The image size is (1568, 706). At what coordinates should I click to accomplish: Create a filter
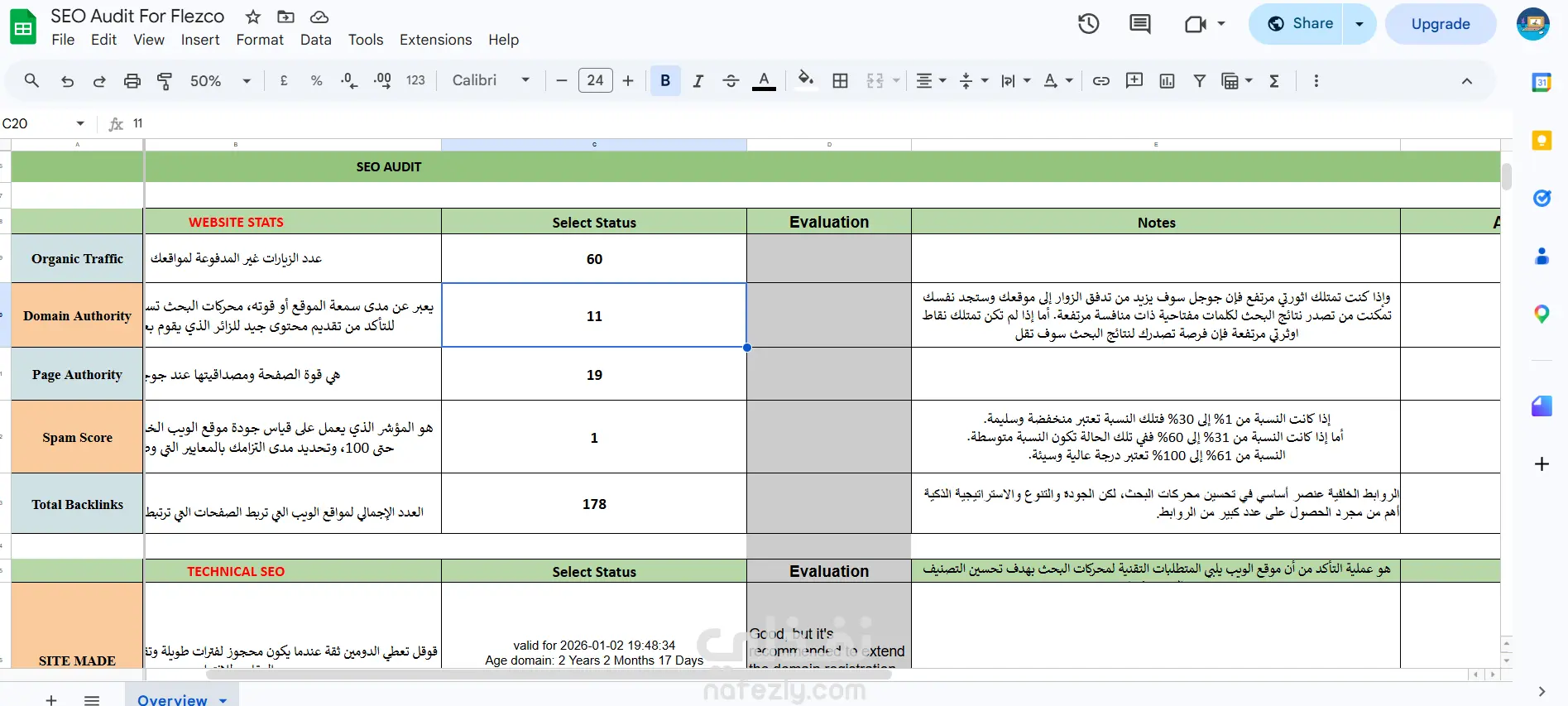click(x=1199, y=80)
